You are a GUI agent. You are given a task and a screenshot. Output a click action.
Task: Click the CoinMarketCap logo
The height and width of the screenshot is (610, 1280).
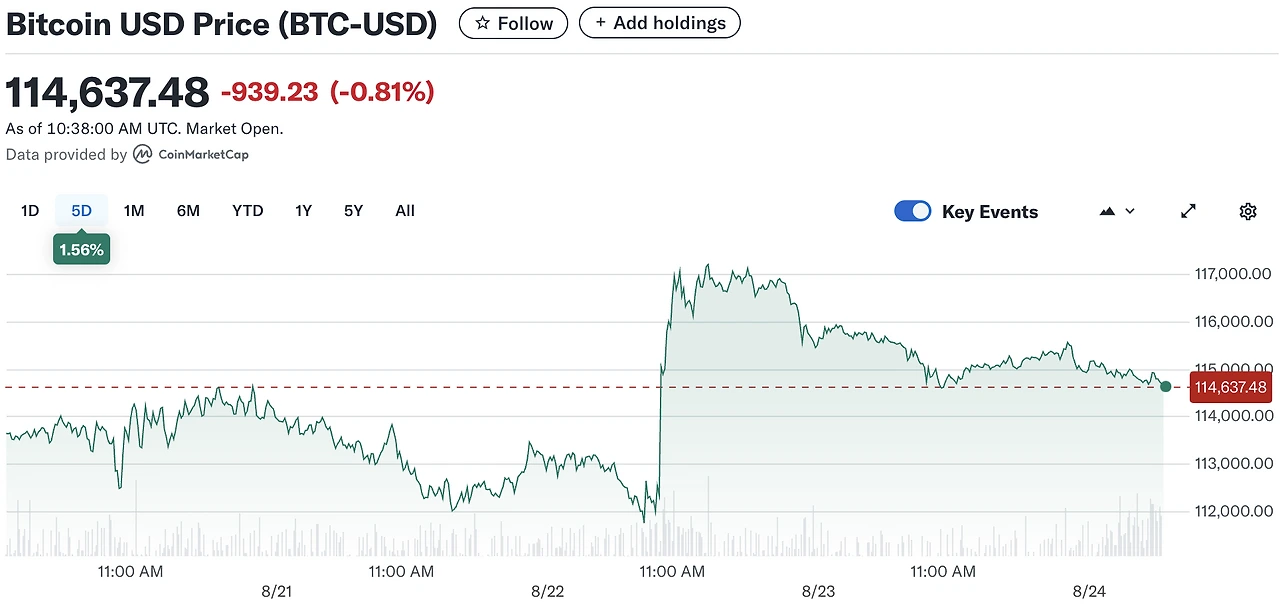(191, 154)
